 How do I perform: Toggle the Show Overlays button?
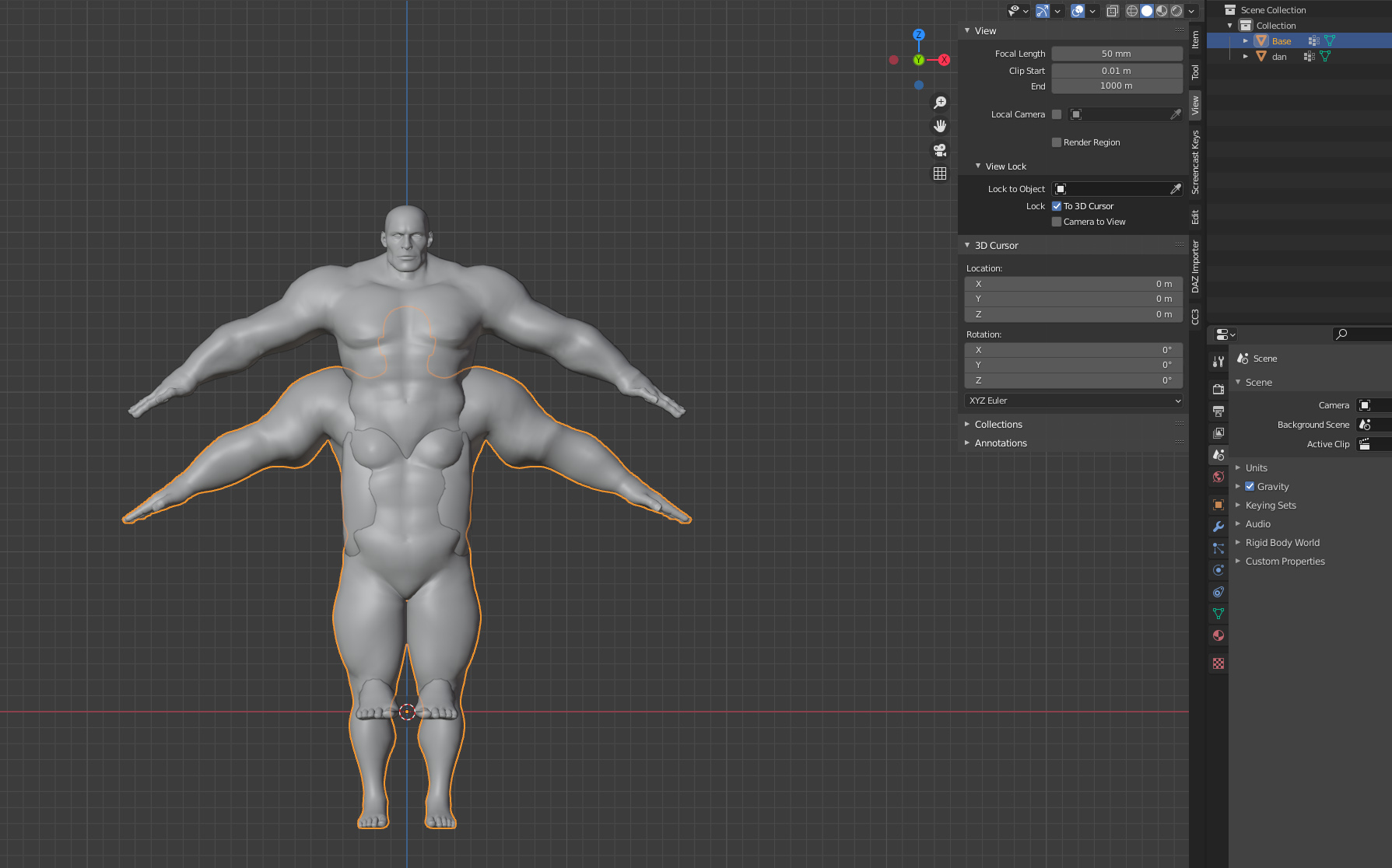coord(1078,11)
